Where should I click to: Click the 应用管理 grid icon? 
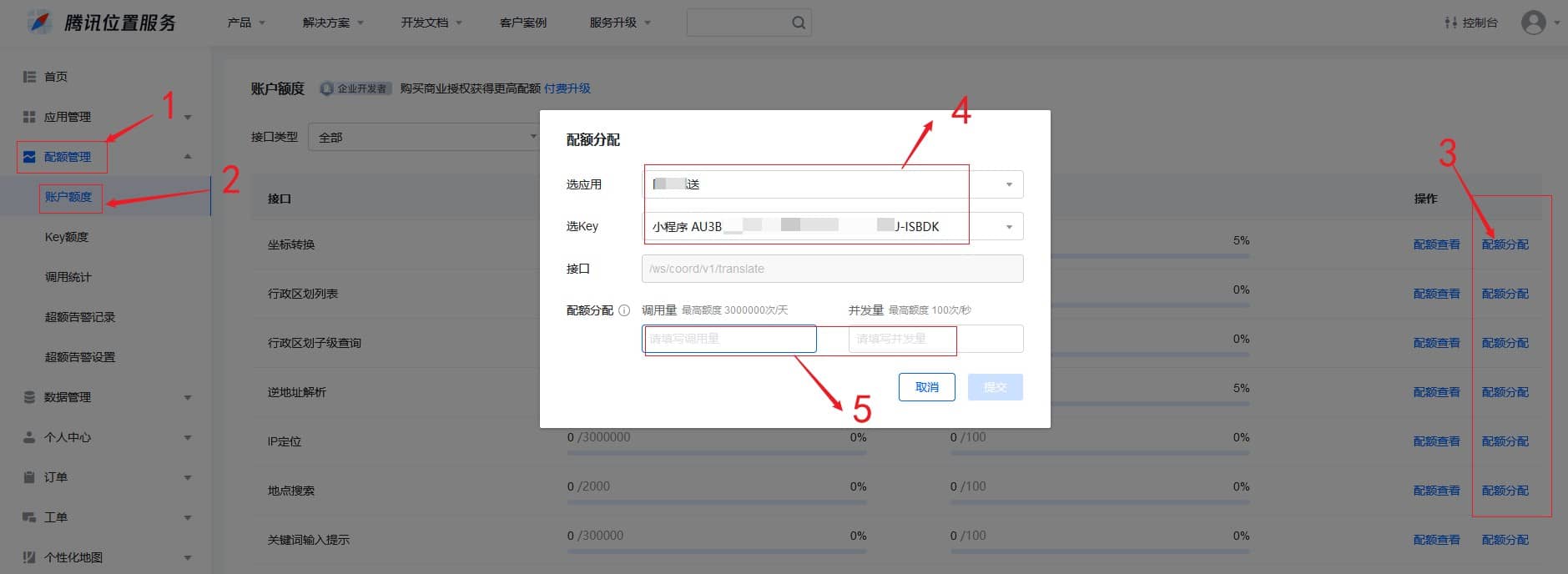29,117
